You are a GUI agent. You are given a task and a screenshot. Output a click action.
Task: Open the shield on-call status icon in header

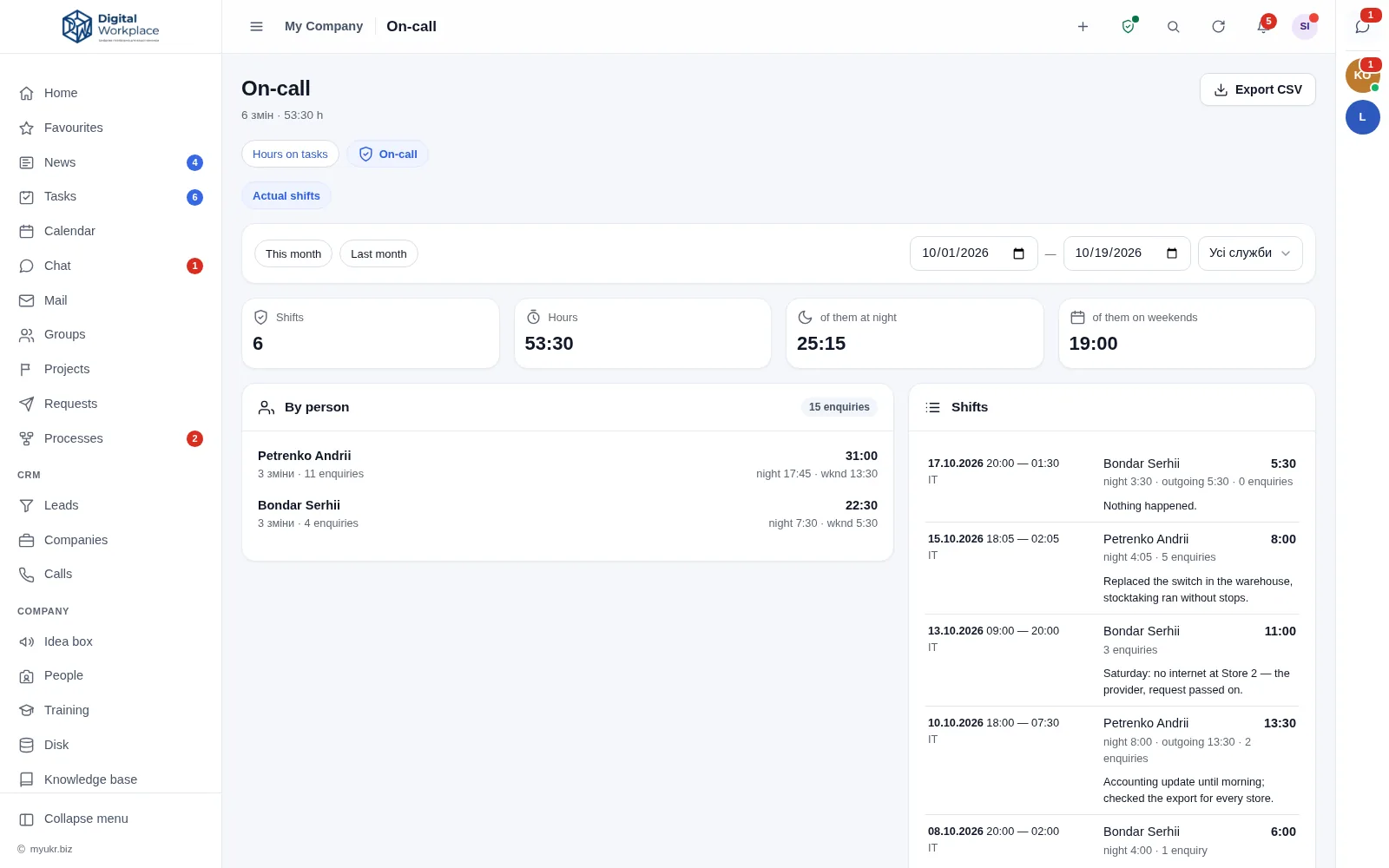1128,27
